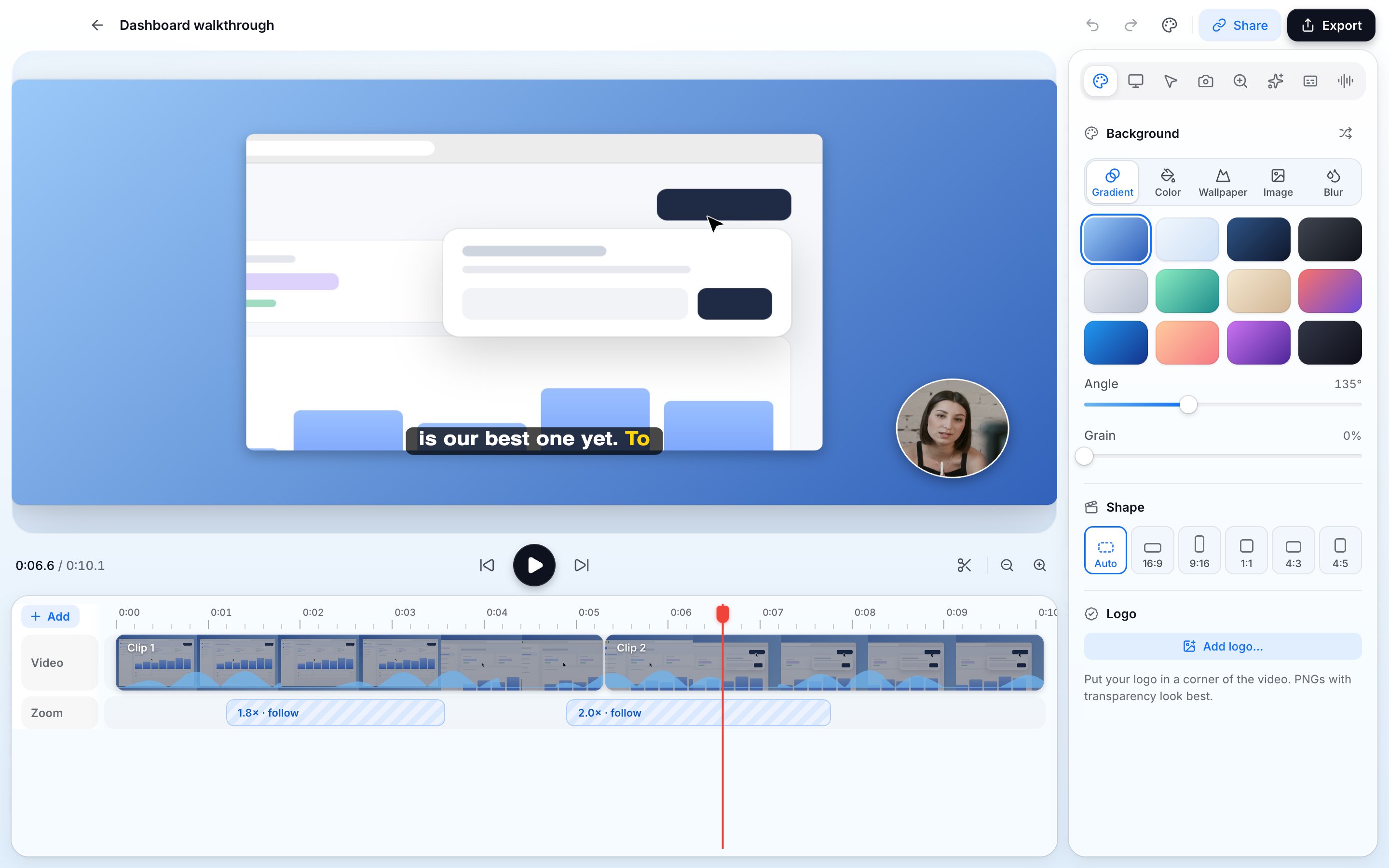The height and width of the screenshot is (868, 1389).
Task: Click the Angle slider handle
Action: [1188, 405]
